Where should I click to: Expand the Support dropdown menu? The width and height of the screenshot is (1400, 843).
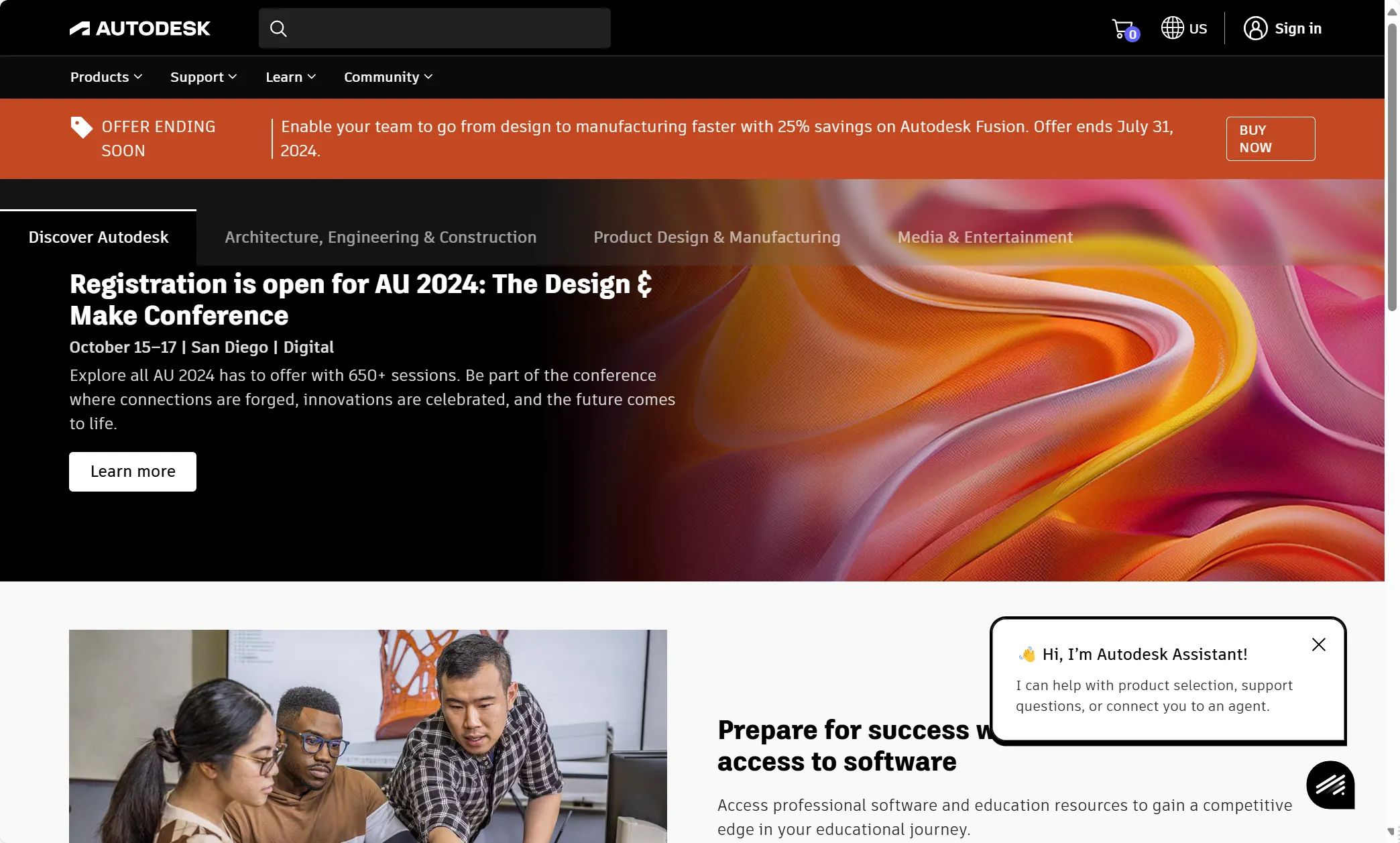(x=203, y=77)
